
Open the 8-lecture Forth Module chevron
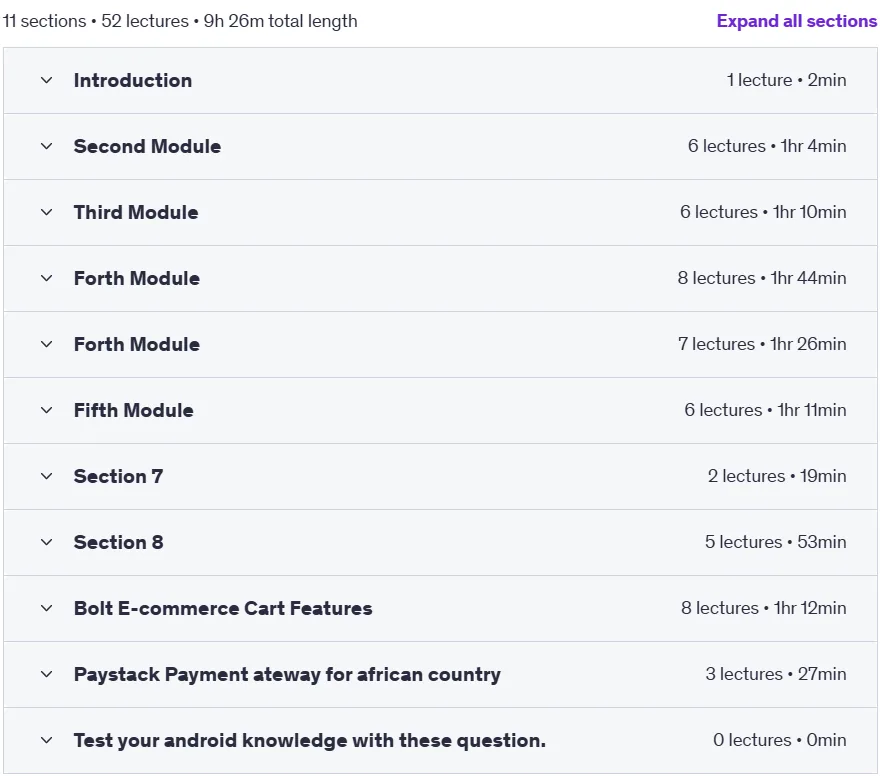point(47,278)
